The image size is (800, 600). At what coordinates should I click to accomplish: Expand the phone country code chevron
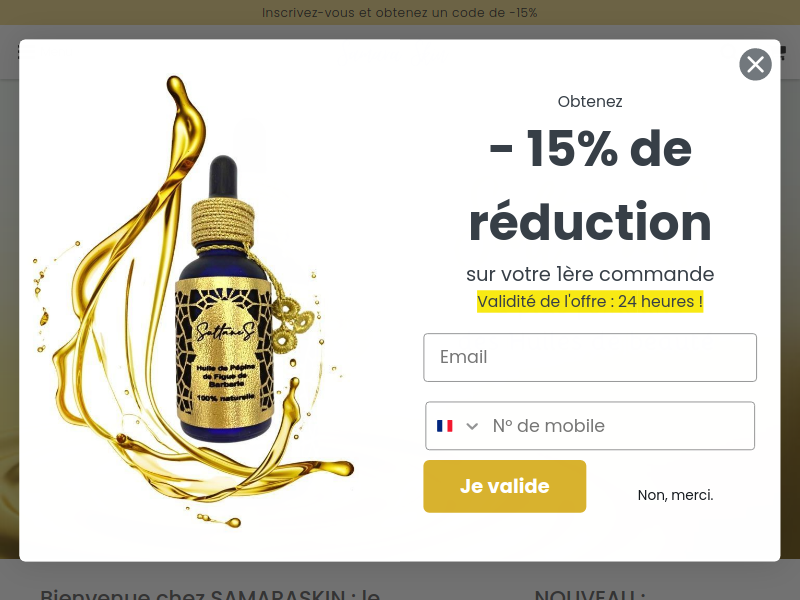[x=472, y=426]
